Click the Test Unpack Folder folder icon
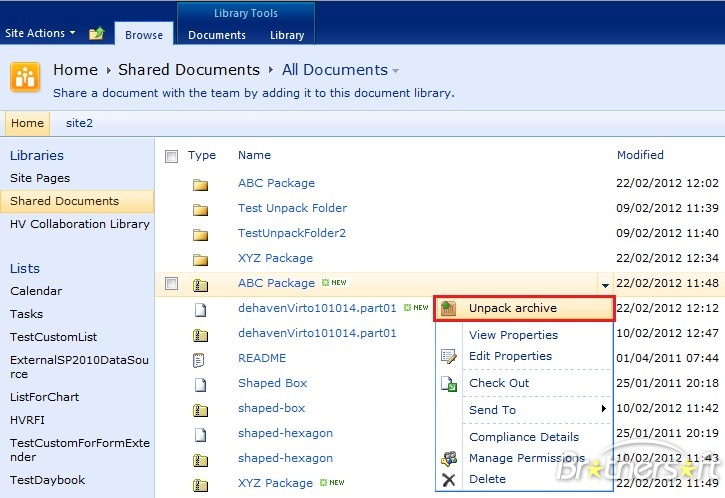The height and width of the screenshot is (498, 725). tap(200, 209)
